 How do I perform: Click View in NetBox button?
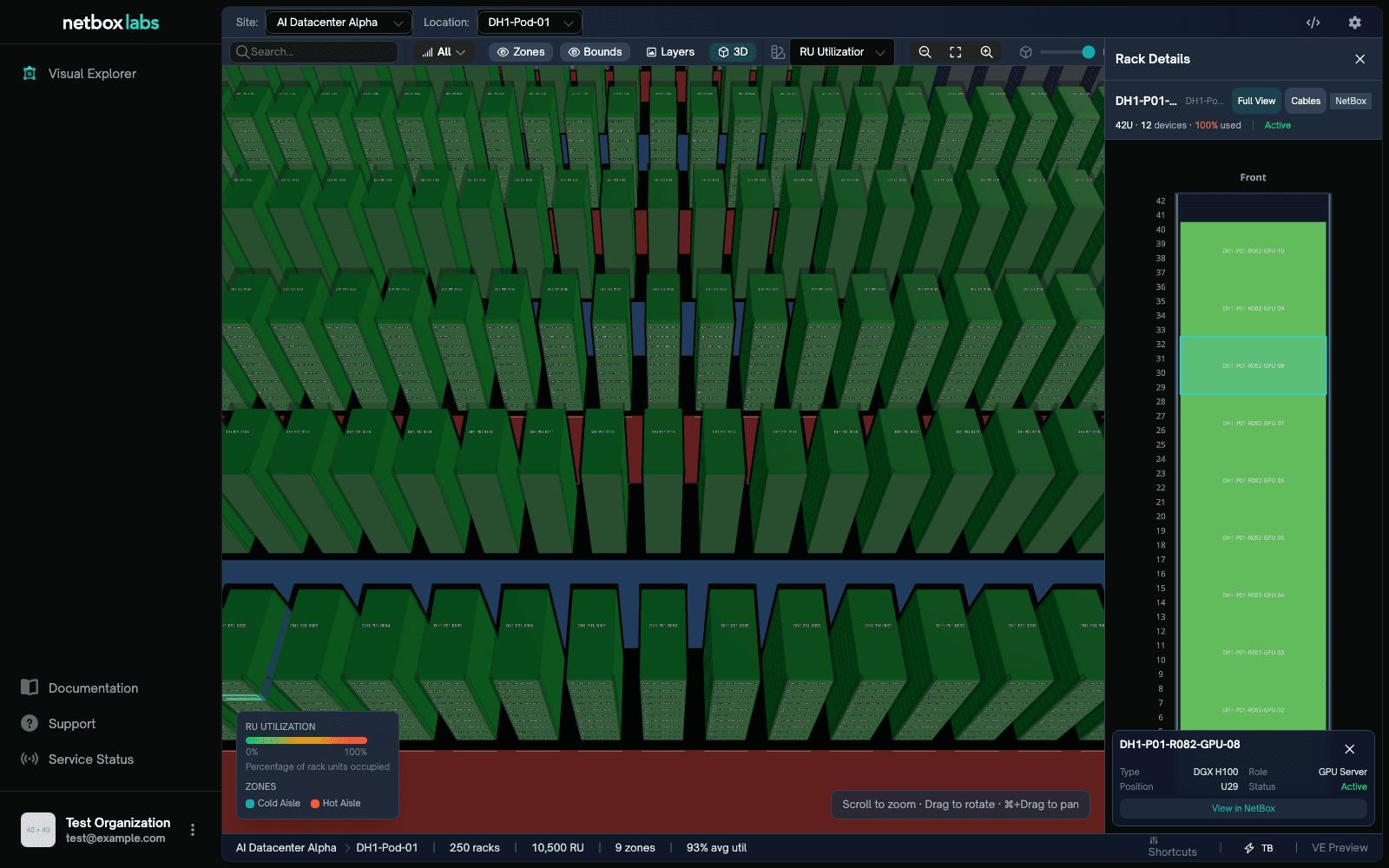pos(1243,808)
